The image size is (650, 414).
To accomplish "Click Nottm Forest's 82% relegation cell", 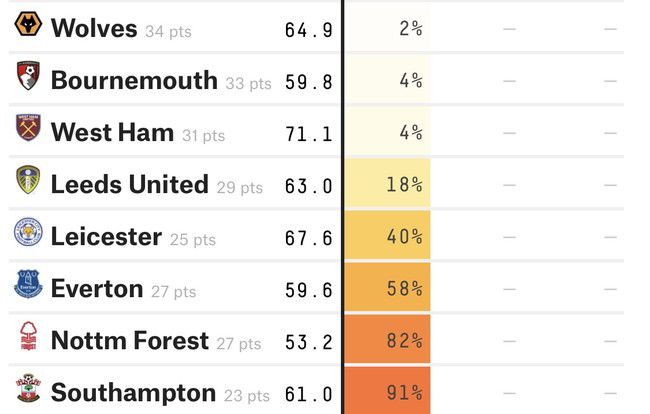I will pos(387,340).
